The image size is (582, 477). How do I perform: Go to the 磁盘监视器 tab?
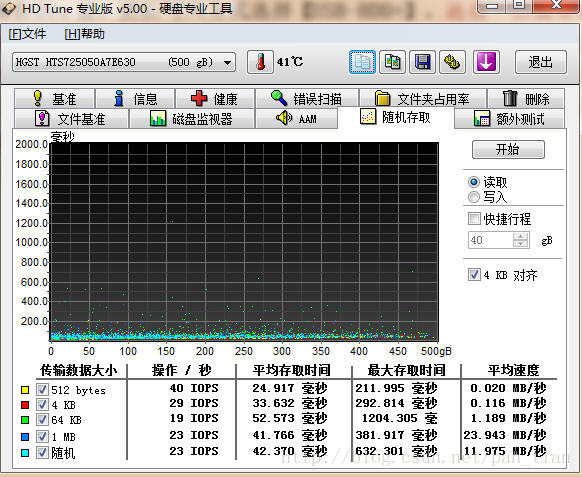tap(192, 119)
